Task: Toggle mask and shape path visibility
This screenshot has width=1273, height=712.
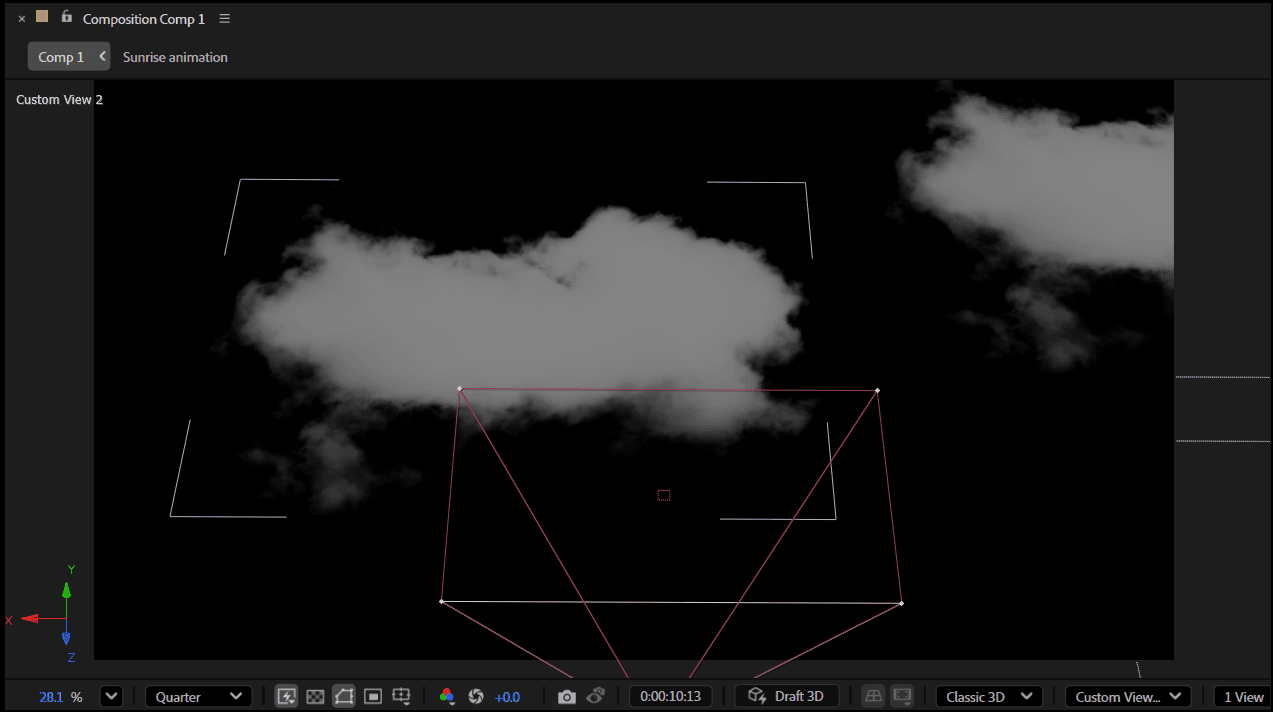Action: [344, 696]
